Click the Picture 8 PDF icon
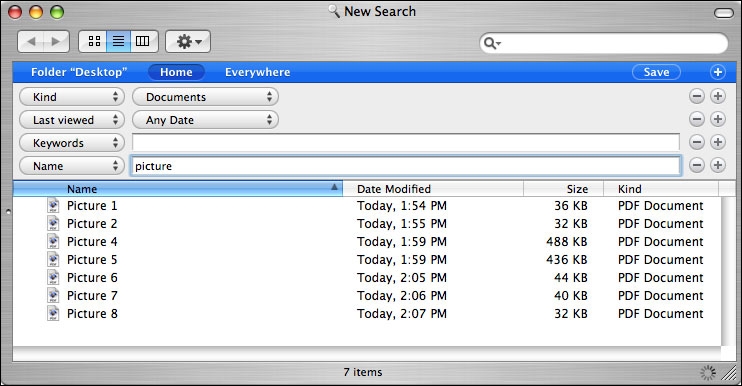 click(53, 314)
